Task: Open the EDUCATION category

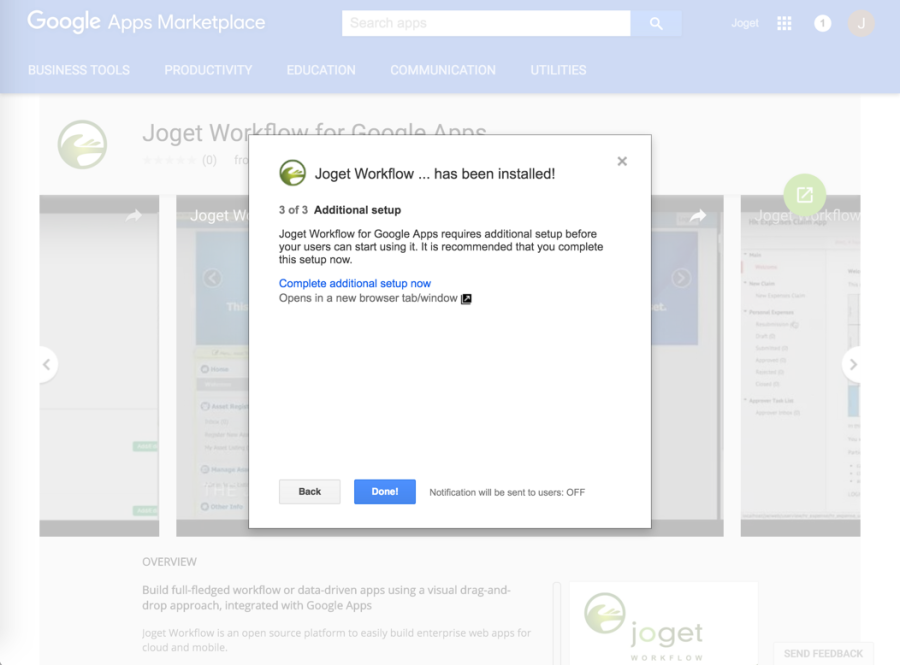Action: (x=321, y=70)
